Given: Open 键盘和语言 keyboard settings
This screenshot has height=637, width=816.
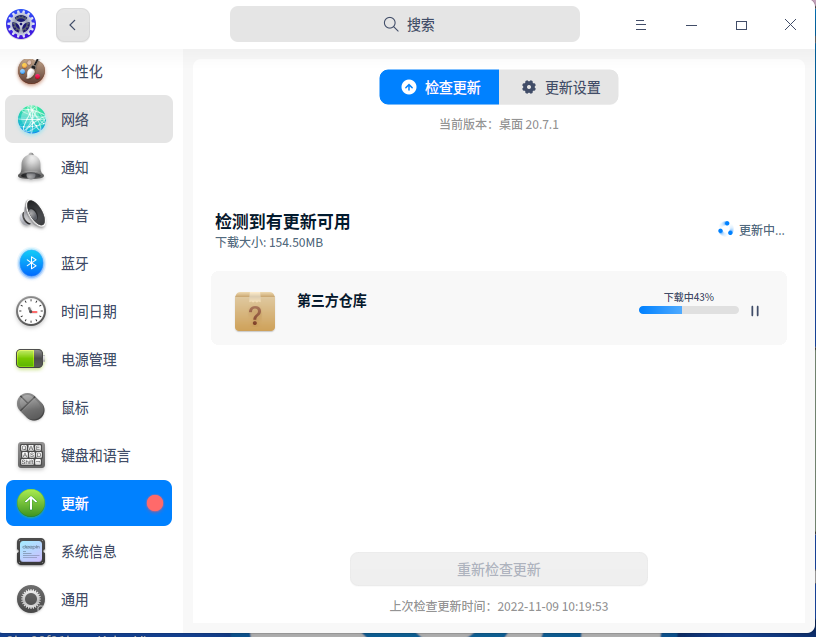Looking at the screenshot, I should pyautogui.click(x=31, y=455).
